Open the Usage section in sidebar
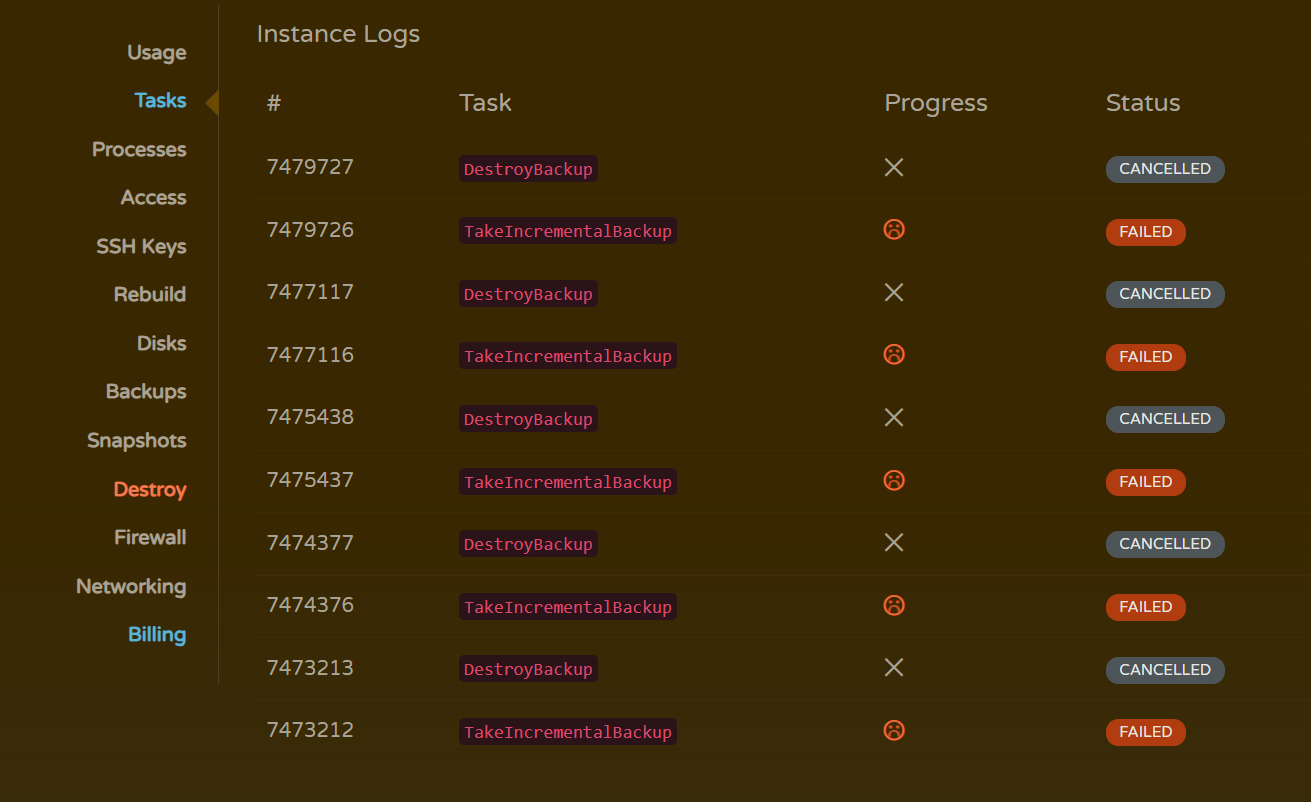The width and height of the screenshot is (1311, 802). coord(157,52)
